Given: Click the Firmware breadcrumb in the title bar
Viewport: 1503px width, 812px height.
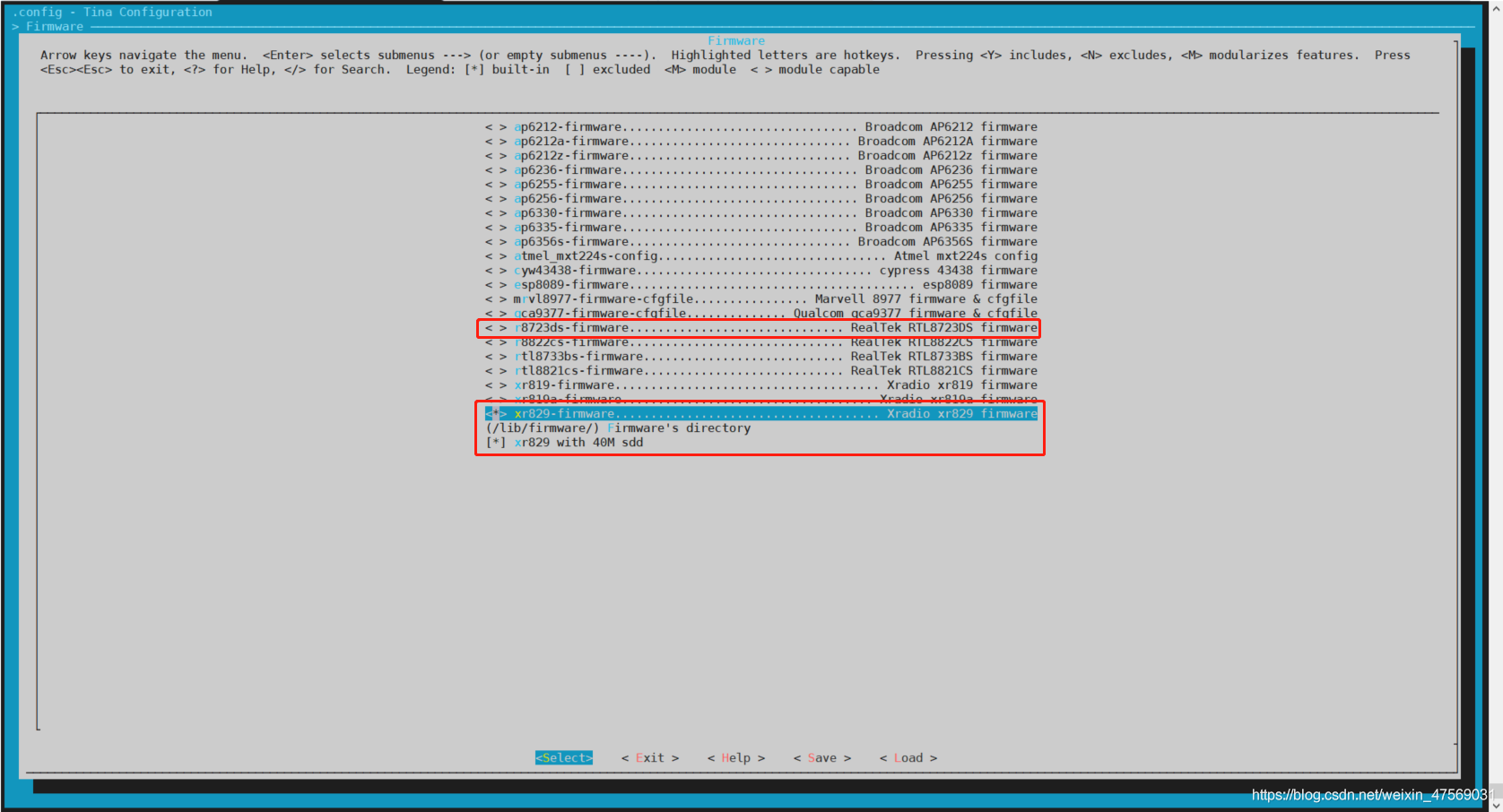Looking at the screenshot, I should click(x=54, y=27).
